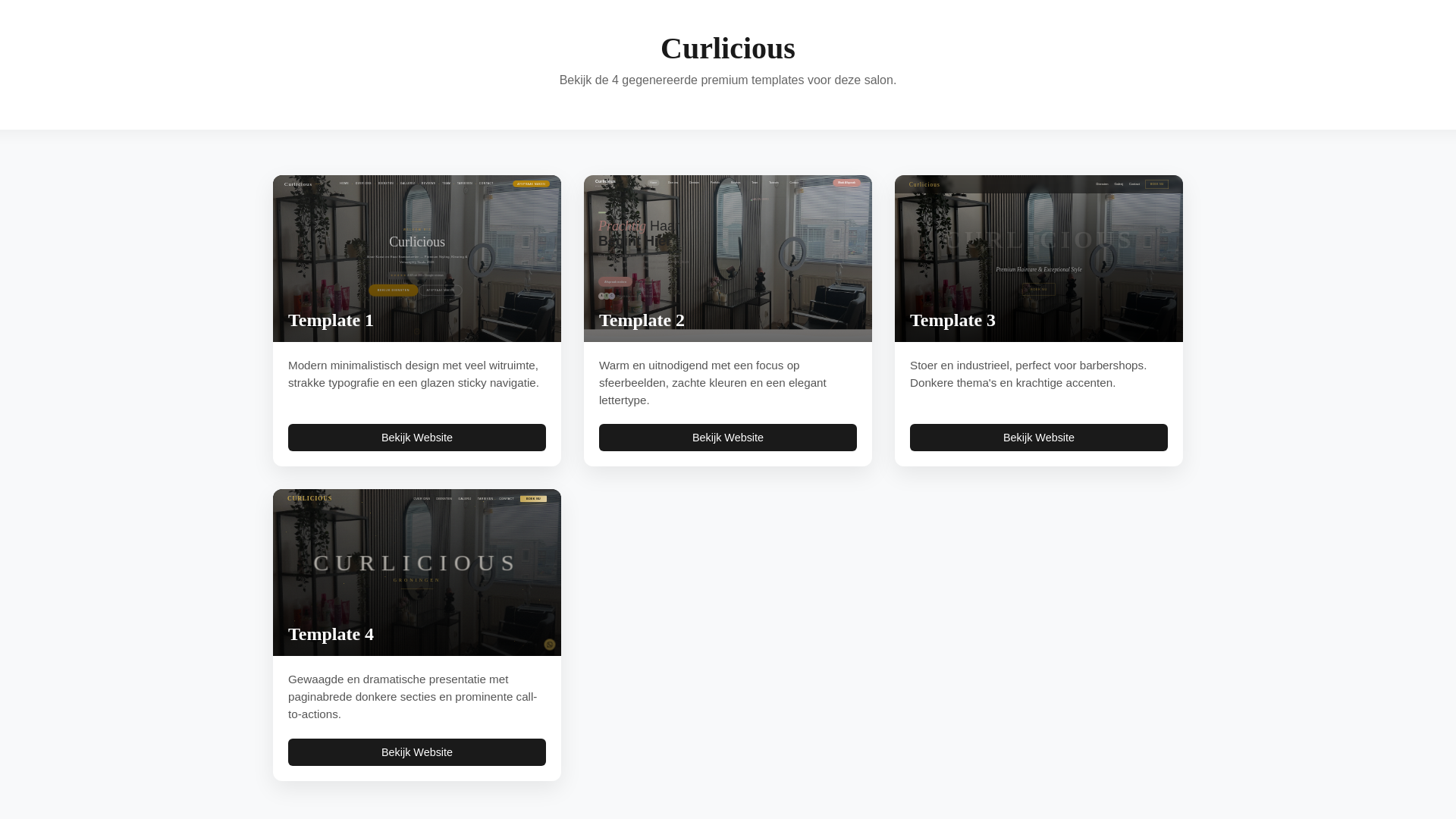Viewport: 1456px width, 819px height.
Task: Open the Template 4 preview image
Action: [417, 573]
